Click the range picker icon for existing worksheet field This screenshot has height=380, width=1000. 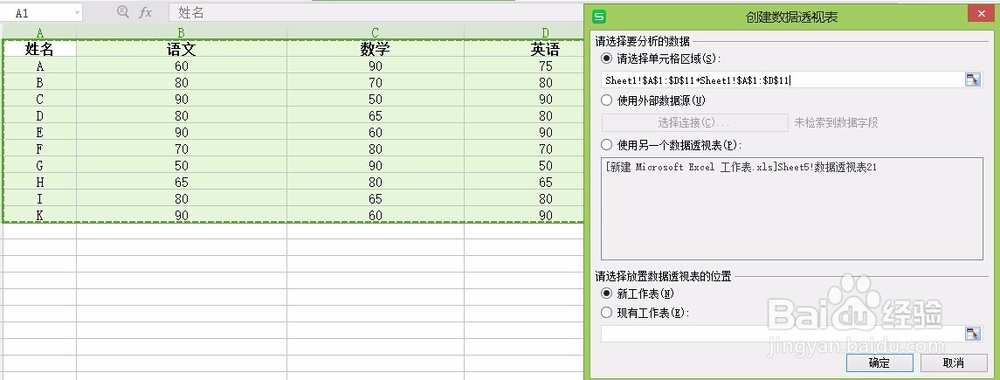point(973,333)
